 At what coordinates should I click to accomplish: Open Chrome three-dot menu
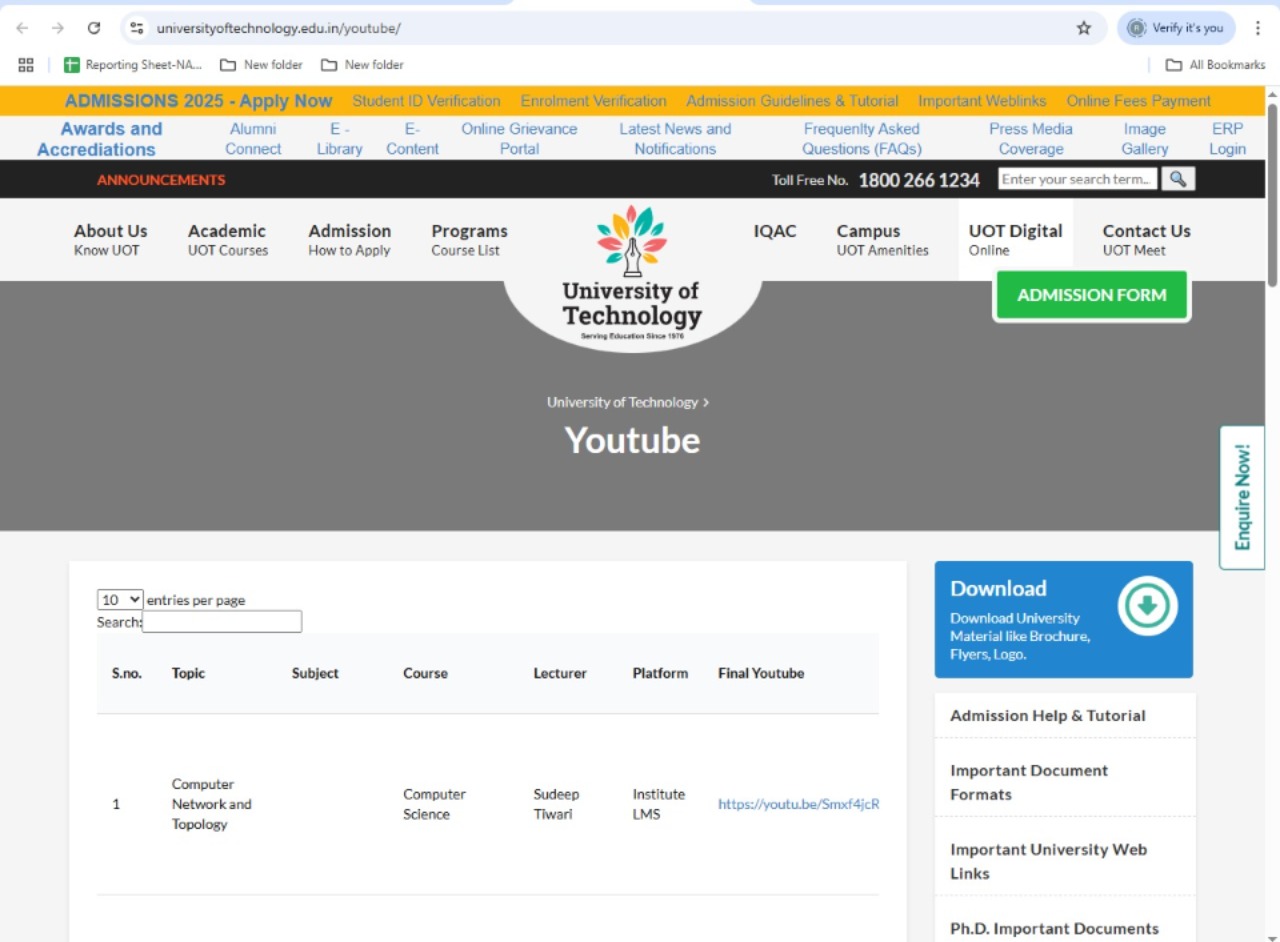click(1258, 28)
